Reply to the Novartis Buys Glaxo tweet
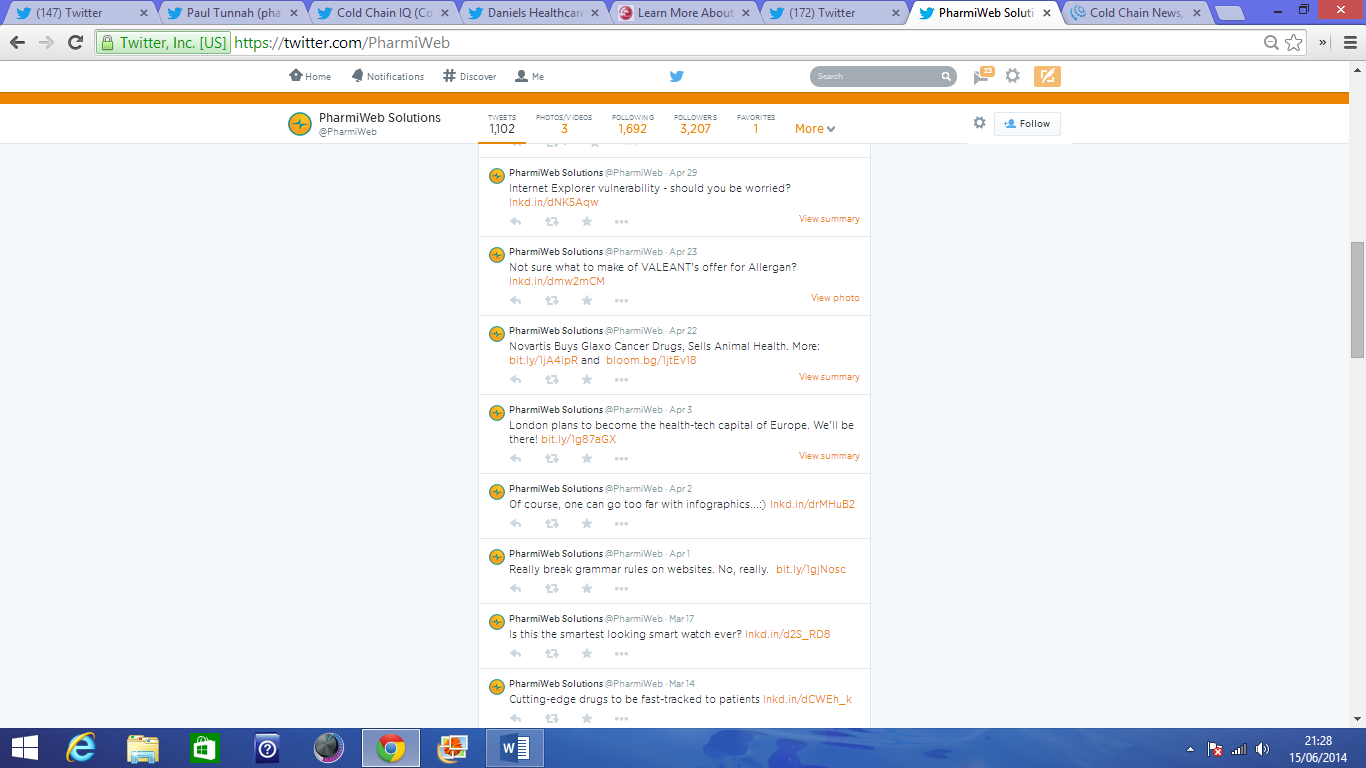The image size is (1366, 768). [x=516, y=379]
